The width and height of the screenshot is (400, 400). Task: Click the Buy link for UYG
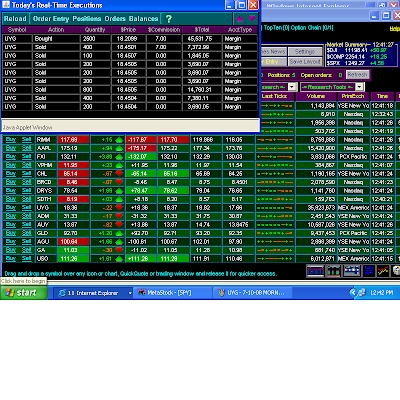pyautogui.click(x=11, y=207)
